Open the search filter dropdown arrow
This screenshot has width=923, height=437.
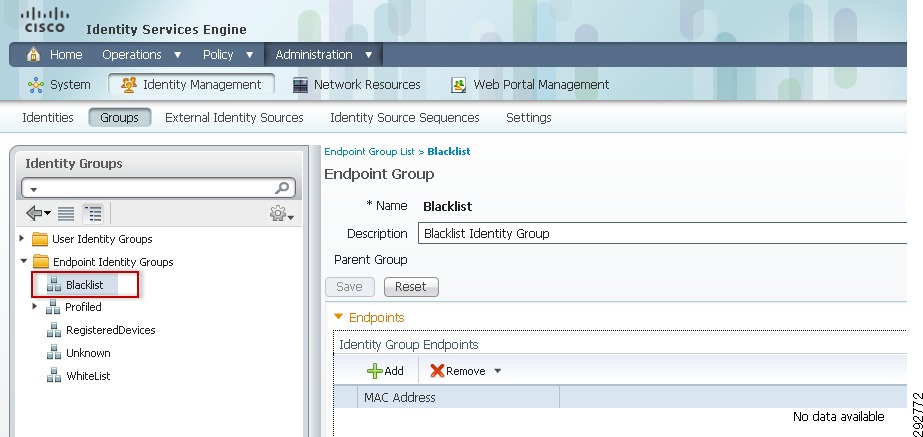(34, 190)
